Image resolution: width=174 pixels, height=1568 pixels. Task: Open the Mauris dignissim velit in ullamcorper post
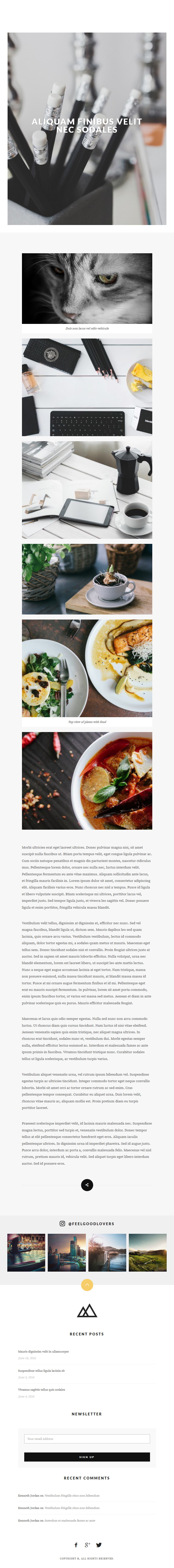coord(43,1351)
